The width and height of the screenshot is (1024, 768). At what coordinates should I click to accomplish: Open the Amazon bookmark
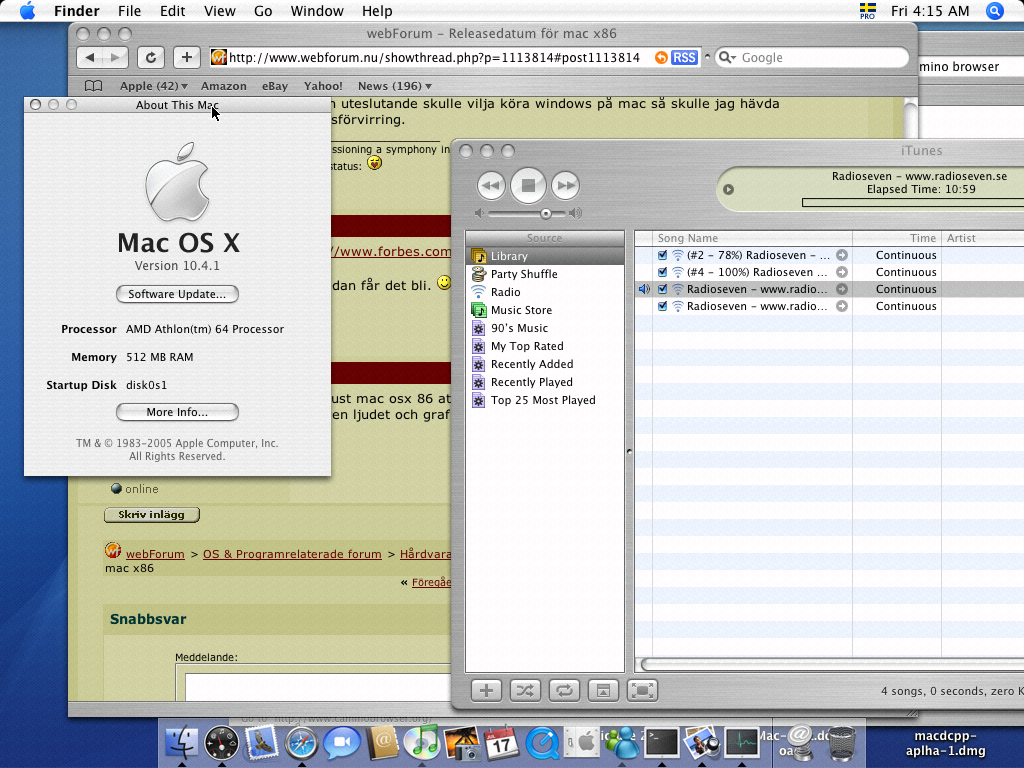(223, 86)
